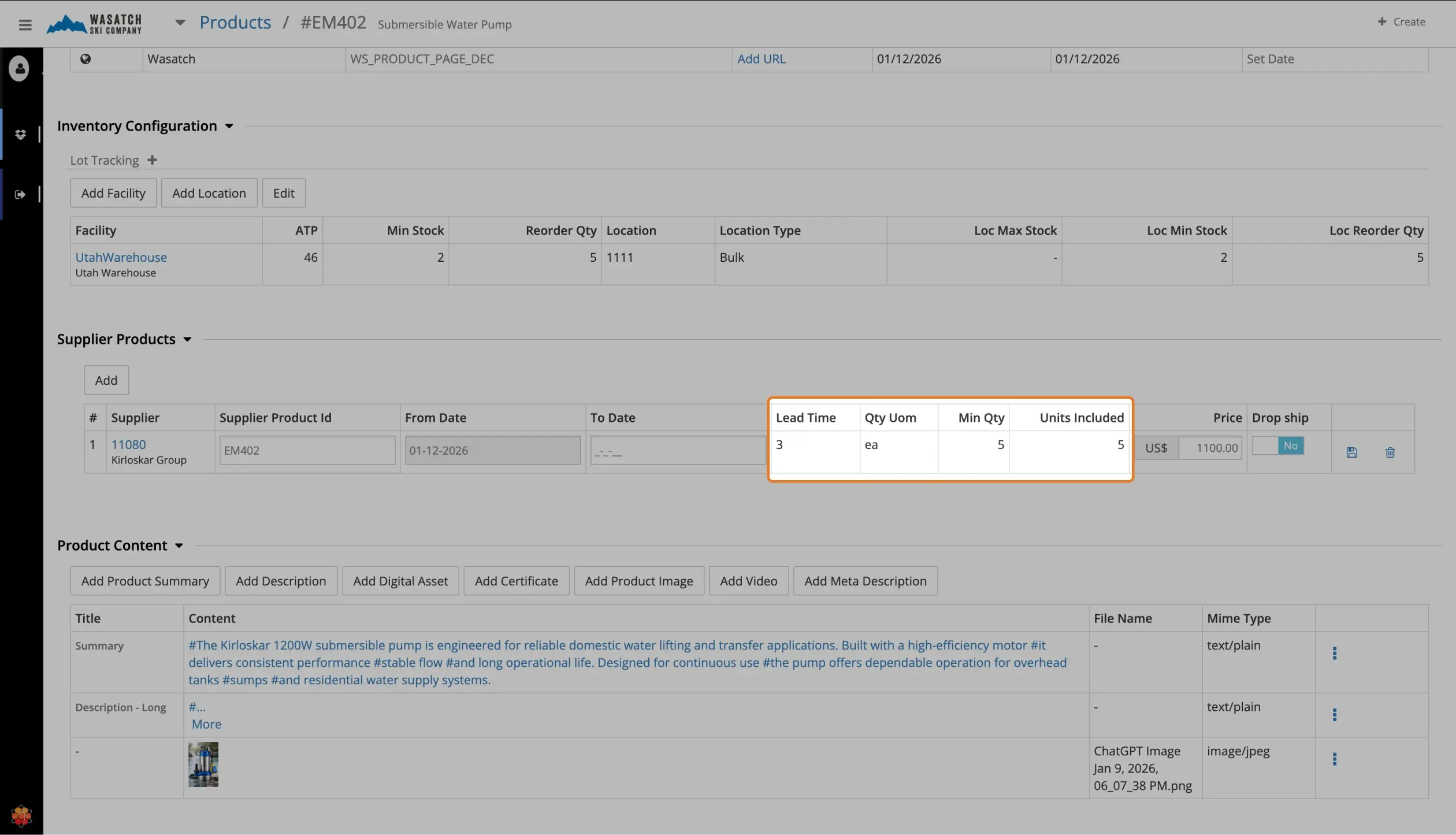Open supplier 11080 link
The width and height of the screenshot is (1456, 835).
(128, 444)
